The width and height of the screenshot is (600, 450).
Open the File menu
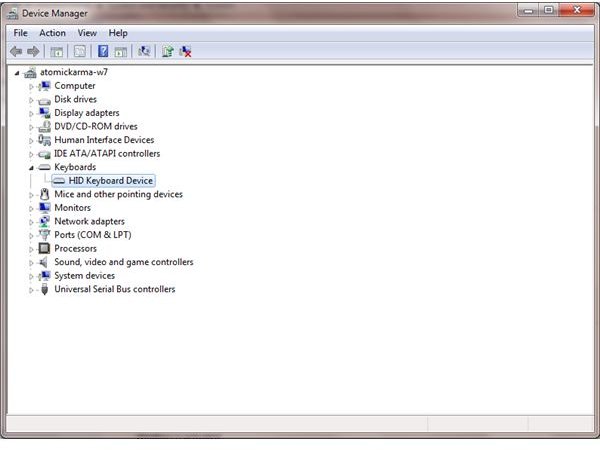coord(20,33)
